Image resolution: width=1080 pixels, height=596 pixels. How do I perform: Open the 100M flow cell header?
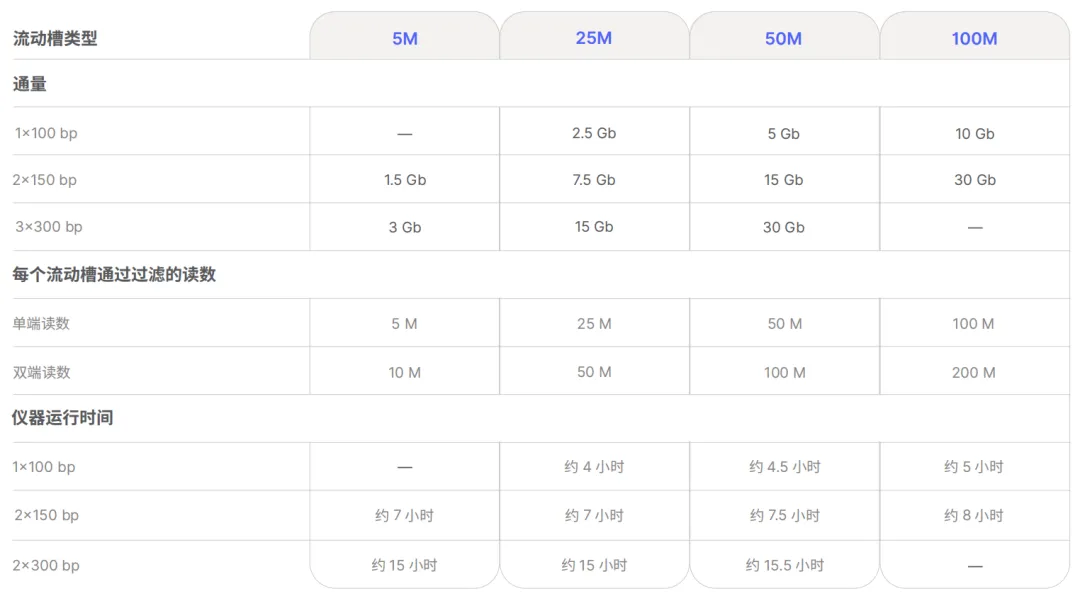click(x=974, y=39)
